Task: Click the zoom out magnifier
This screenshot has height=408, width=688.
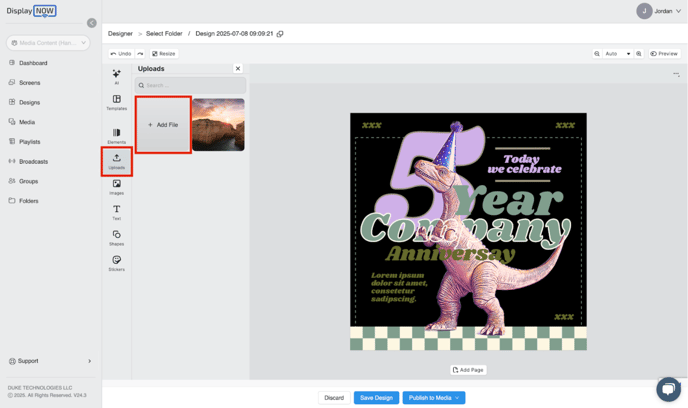Action: point(597,54)
